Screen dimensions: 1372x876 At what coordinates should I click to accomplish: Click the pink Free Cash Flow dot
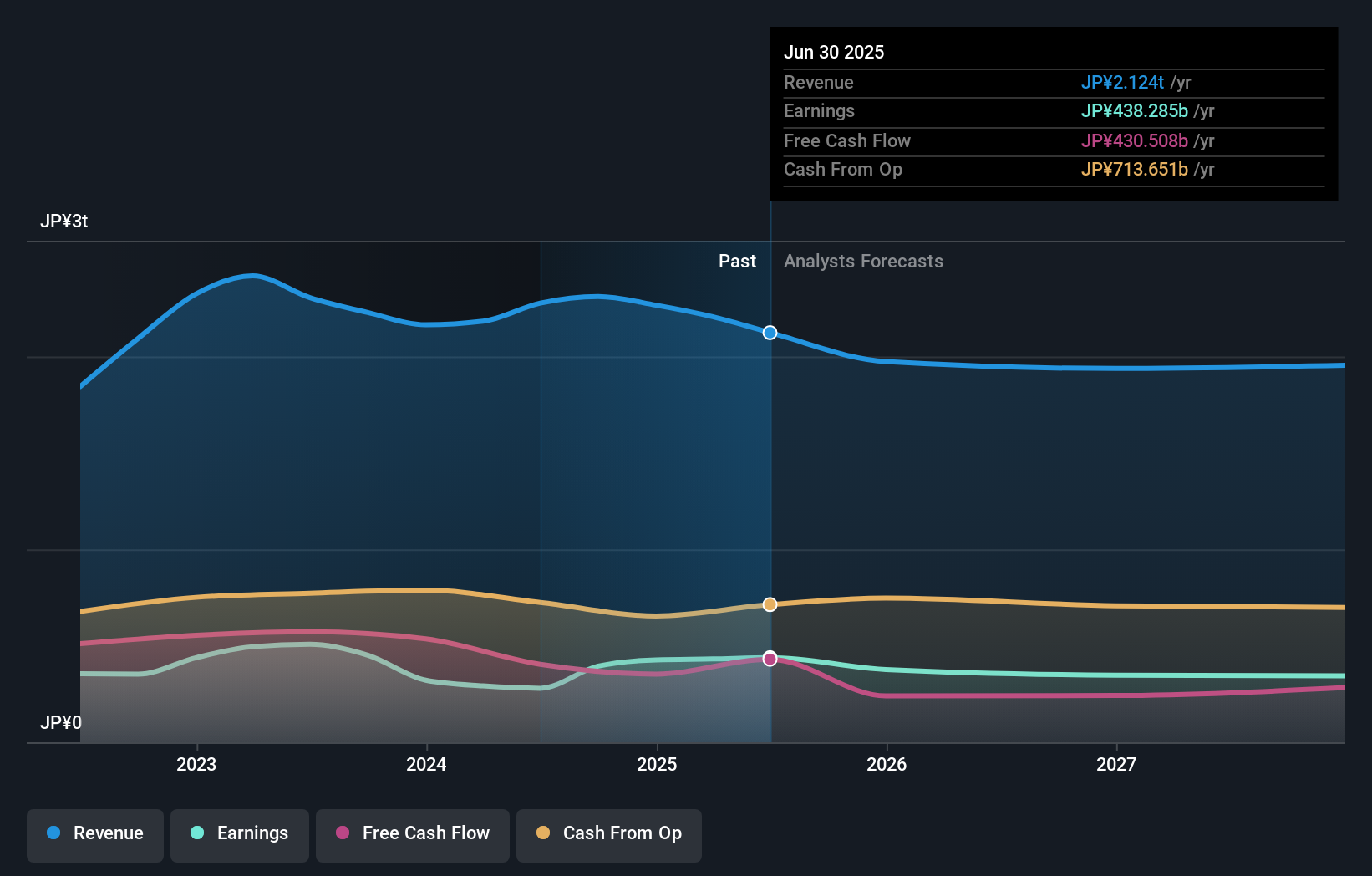(x=341, y=833)
